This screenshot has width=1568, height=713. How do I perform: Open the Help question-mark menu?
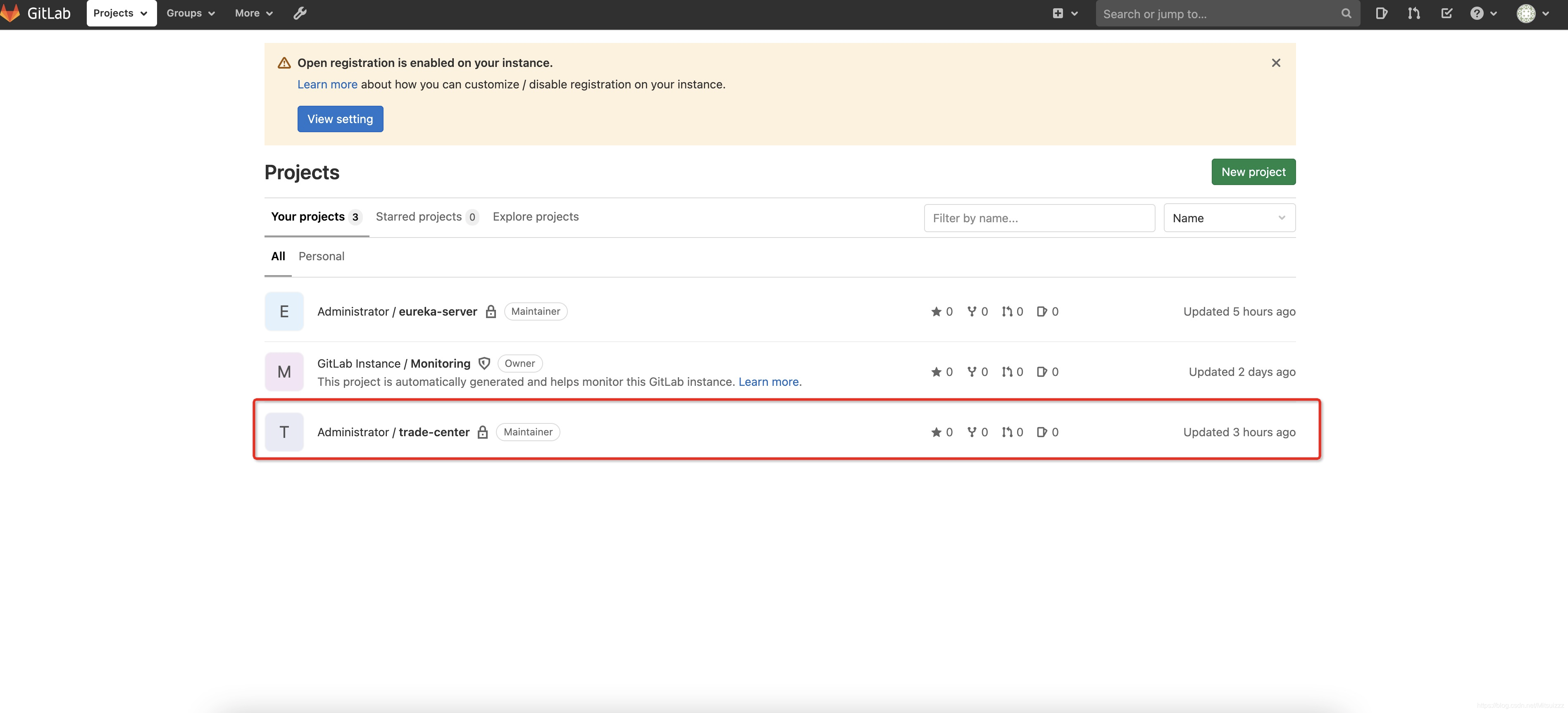(x=1483, y=13)
